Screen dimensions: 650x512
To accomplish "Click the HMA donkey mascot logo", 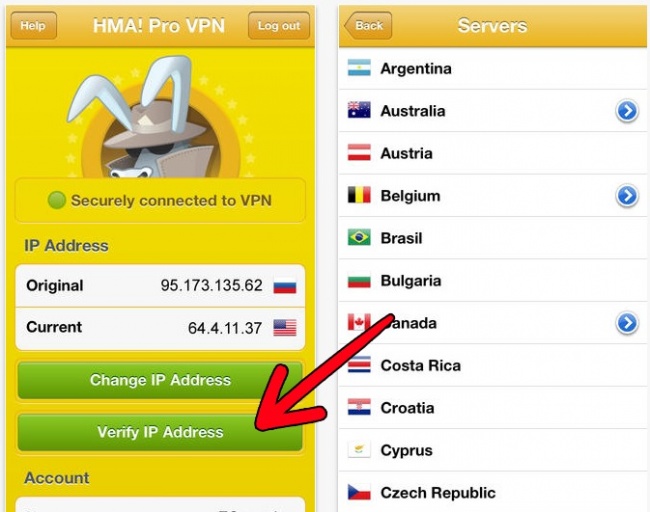I will click(x=160, y=118).
